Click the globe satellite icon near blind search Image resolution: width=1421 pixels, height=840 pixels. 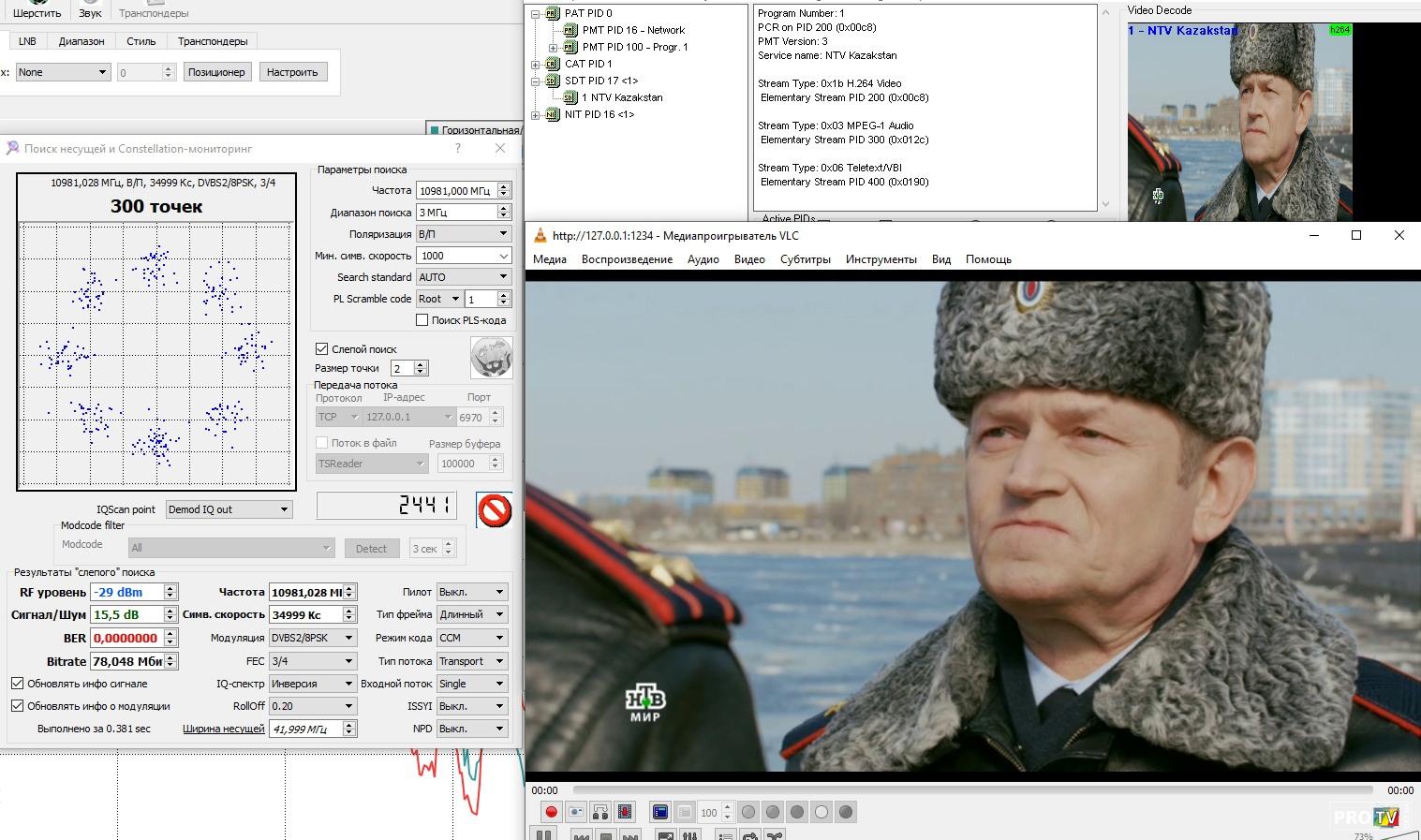[x=491, y=358]
